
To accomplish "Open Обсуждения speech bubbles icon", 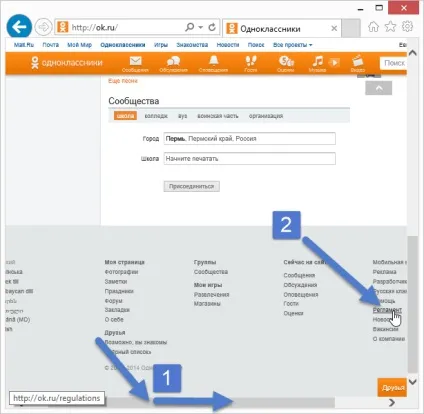I will 173,64.
